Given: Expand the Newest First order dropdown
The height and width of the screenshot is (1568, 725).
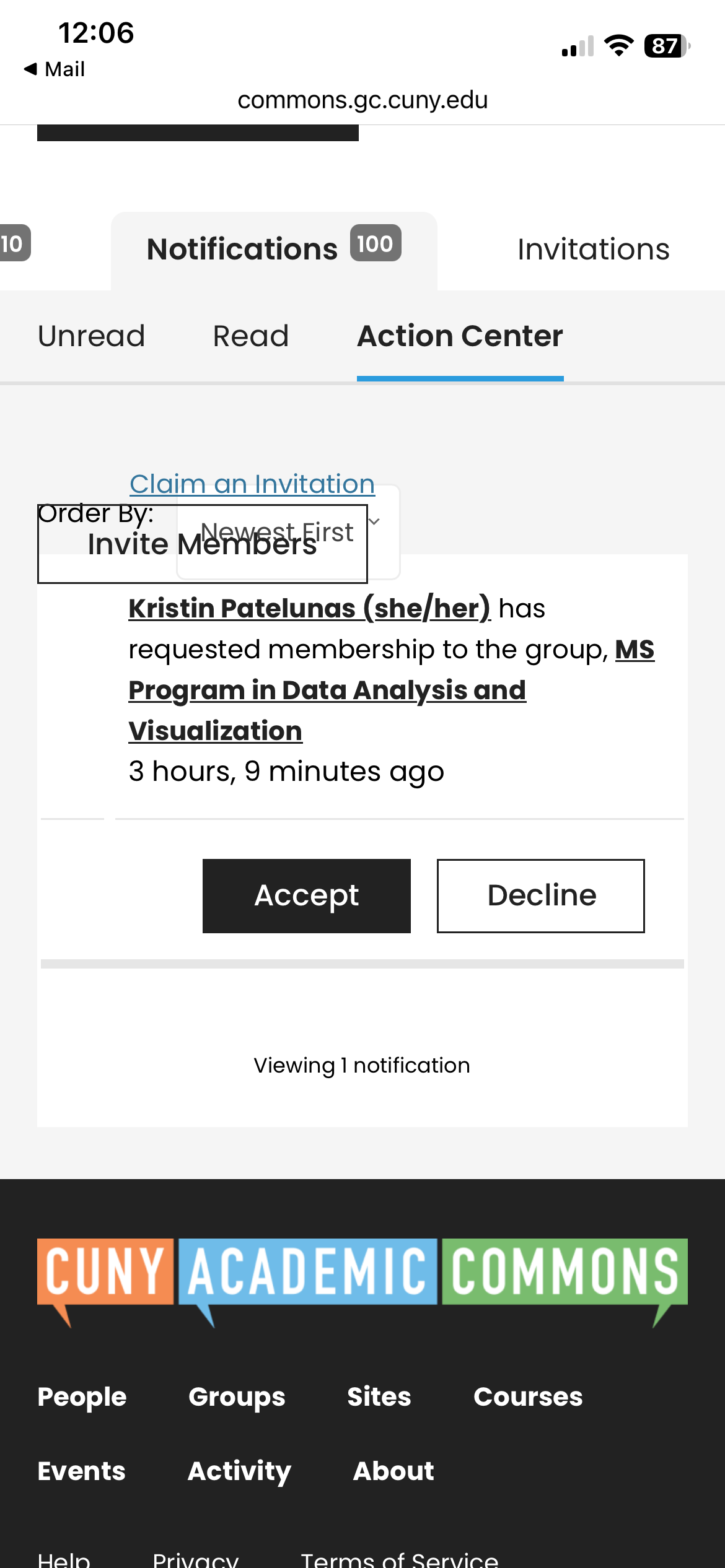Looking at the screenshot, I should tap(288, 532).
